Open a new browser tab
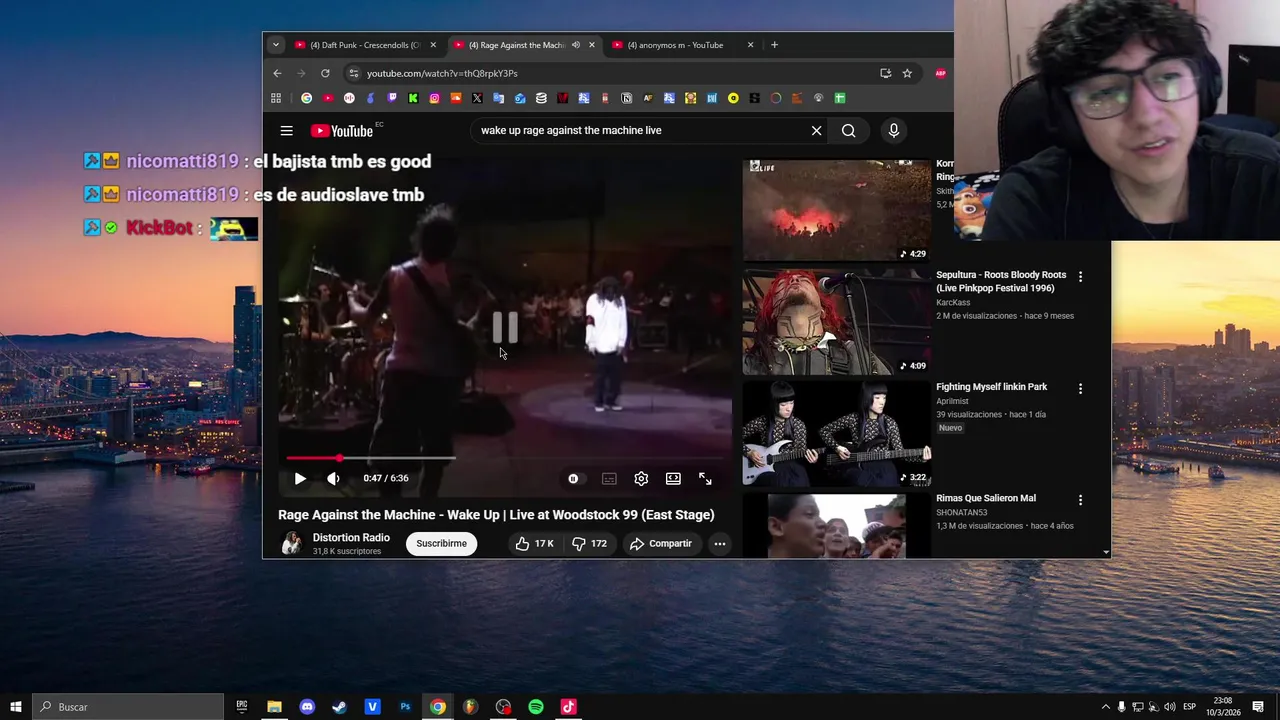The width and height of the screenshot is (1280, 720). point(774,45)
